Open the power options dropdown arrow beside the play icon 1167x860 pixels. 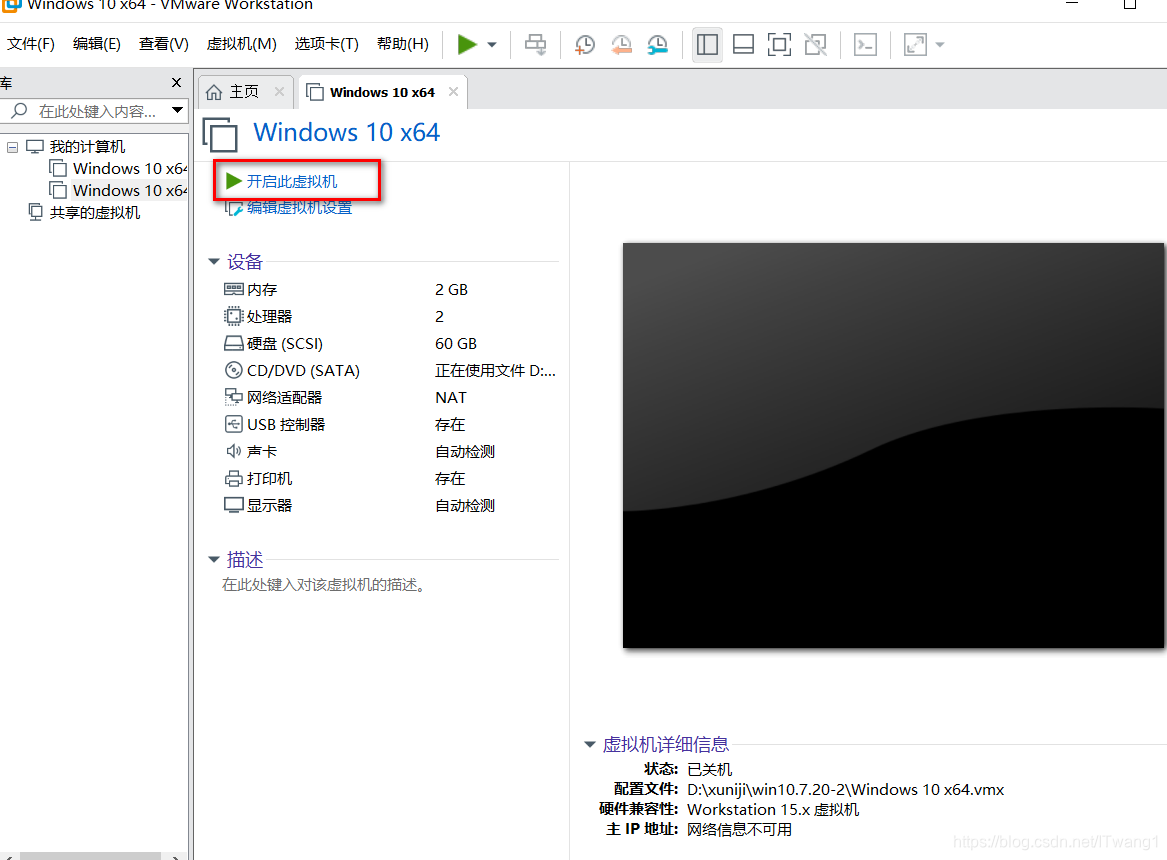tap(492, 45)
